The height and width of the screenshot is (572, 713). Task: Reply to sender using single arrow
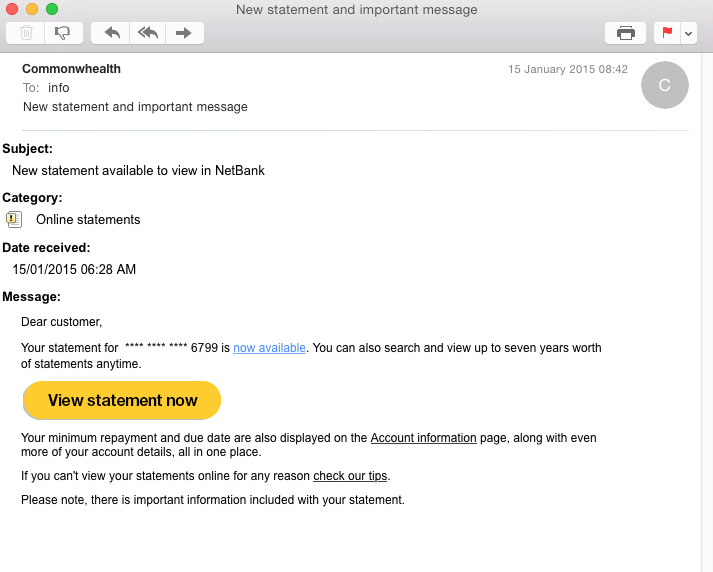coord(111,33)
